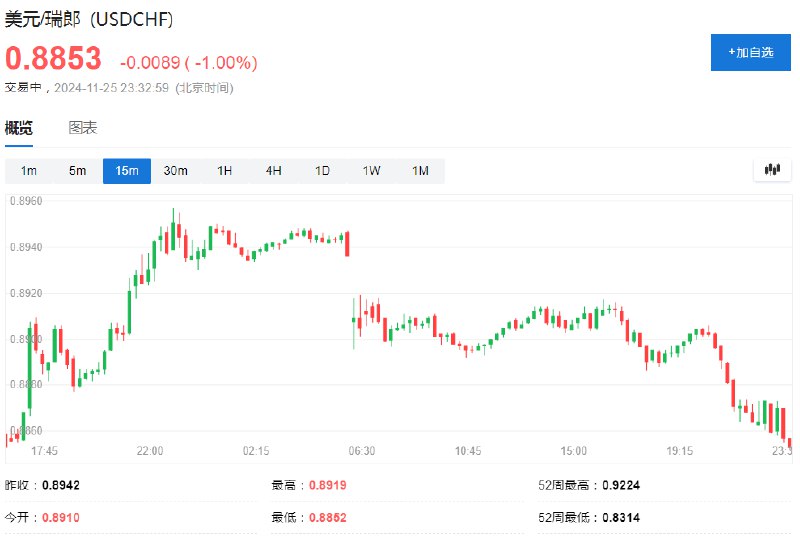Click the 最低 value 0.8852

[x=328, y=518]
